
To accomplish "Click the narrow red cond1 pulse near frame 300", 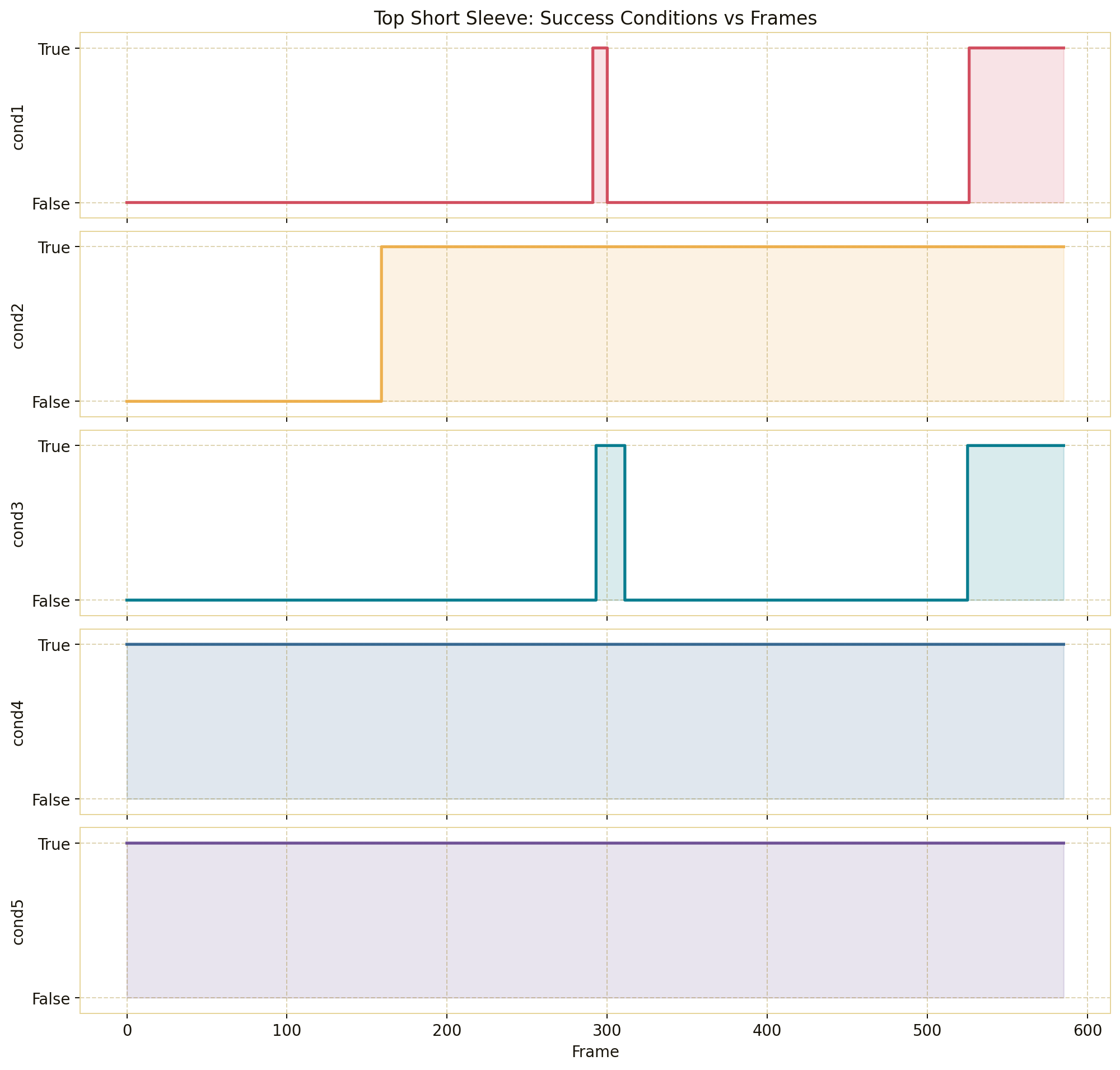I will (600, 125).
